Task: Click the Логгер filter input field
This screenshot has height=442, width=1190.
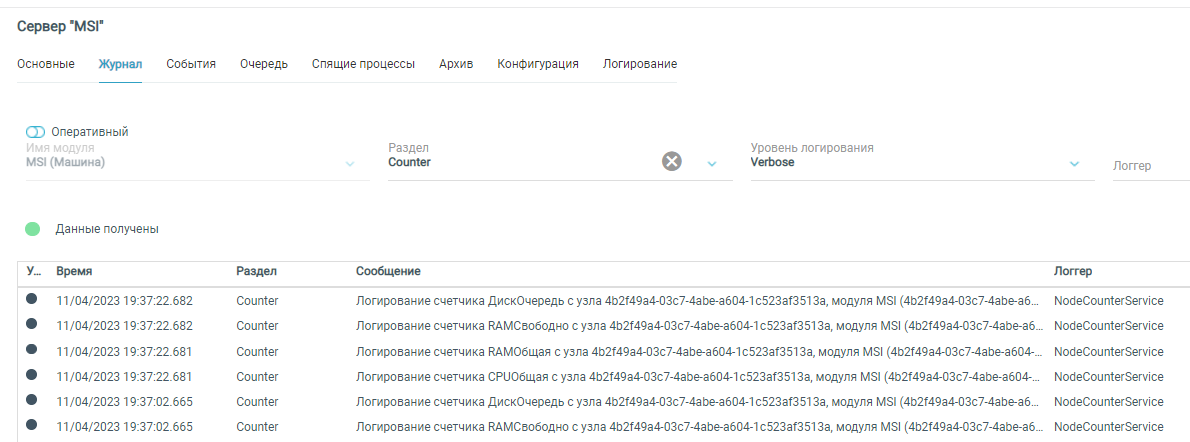Action: point(1148,166)
